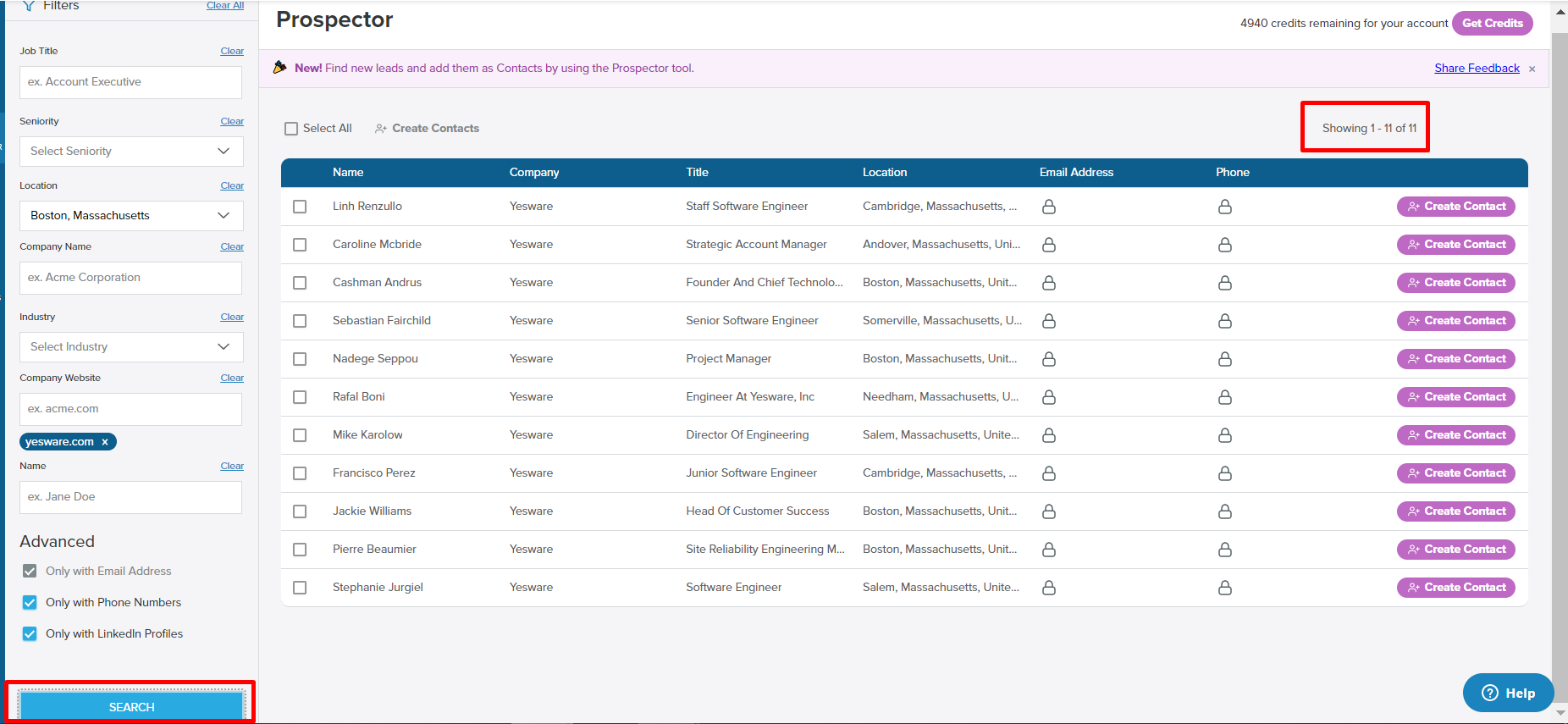Click phone lock icon for Cashman Andrus
Screen dimensions: 1568x724
(x=1224, y=283)
